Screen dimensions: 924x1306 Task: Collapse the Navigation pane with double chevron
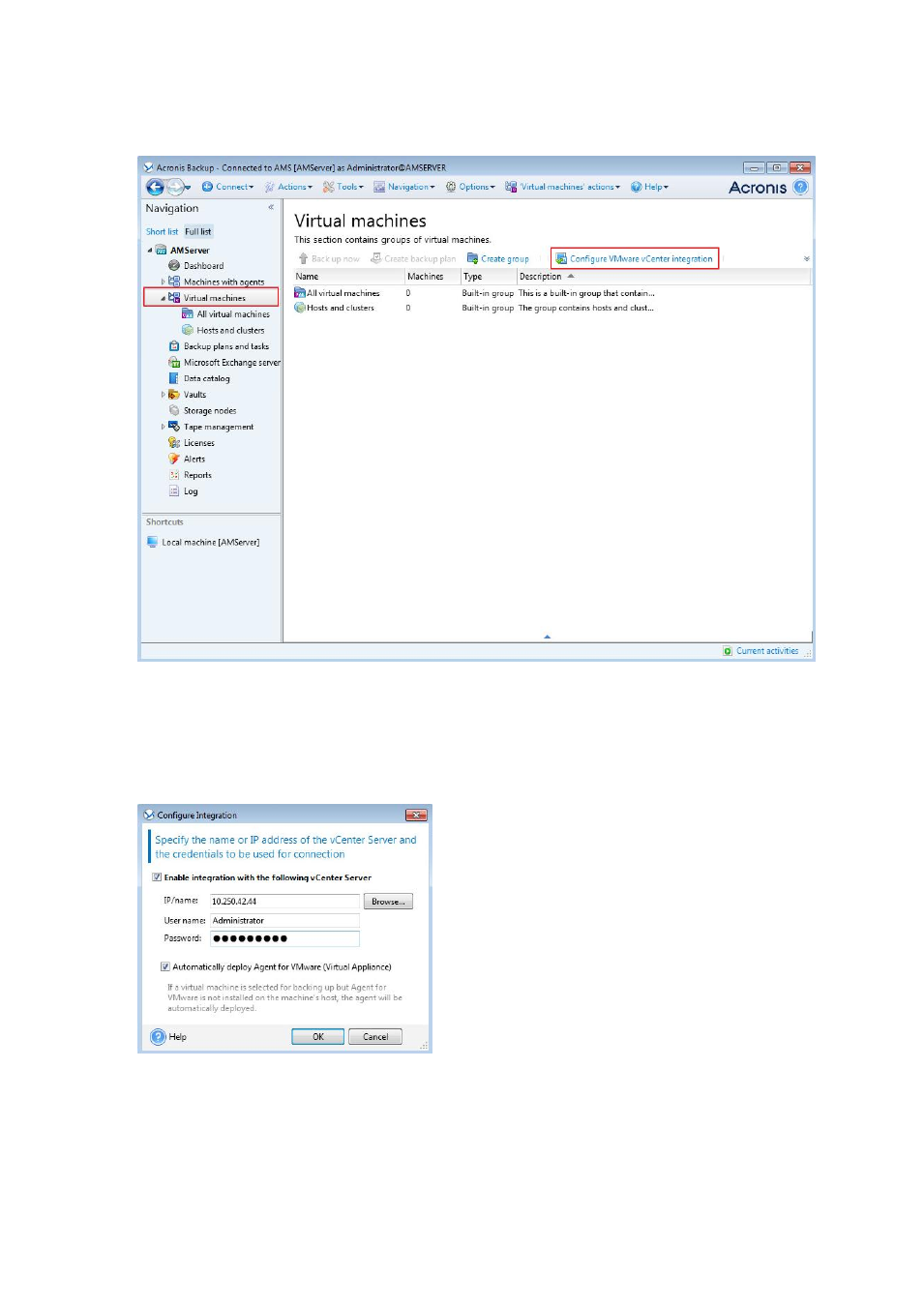[x=271, y=207]
